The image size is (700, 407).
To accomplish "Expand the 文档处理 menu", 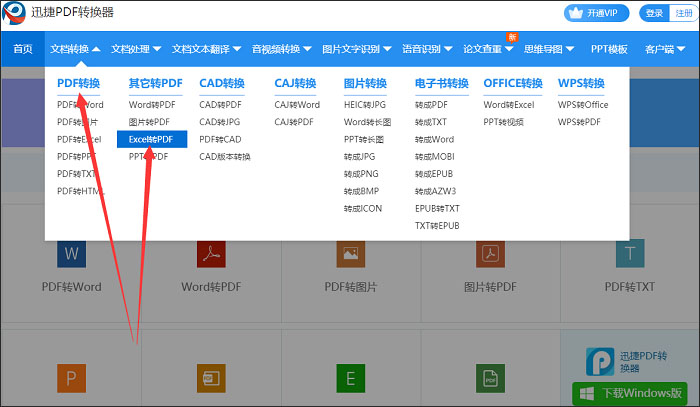I will (x=136, y=49).
